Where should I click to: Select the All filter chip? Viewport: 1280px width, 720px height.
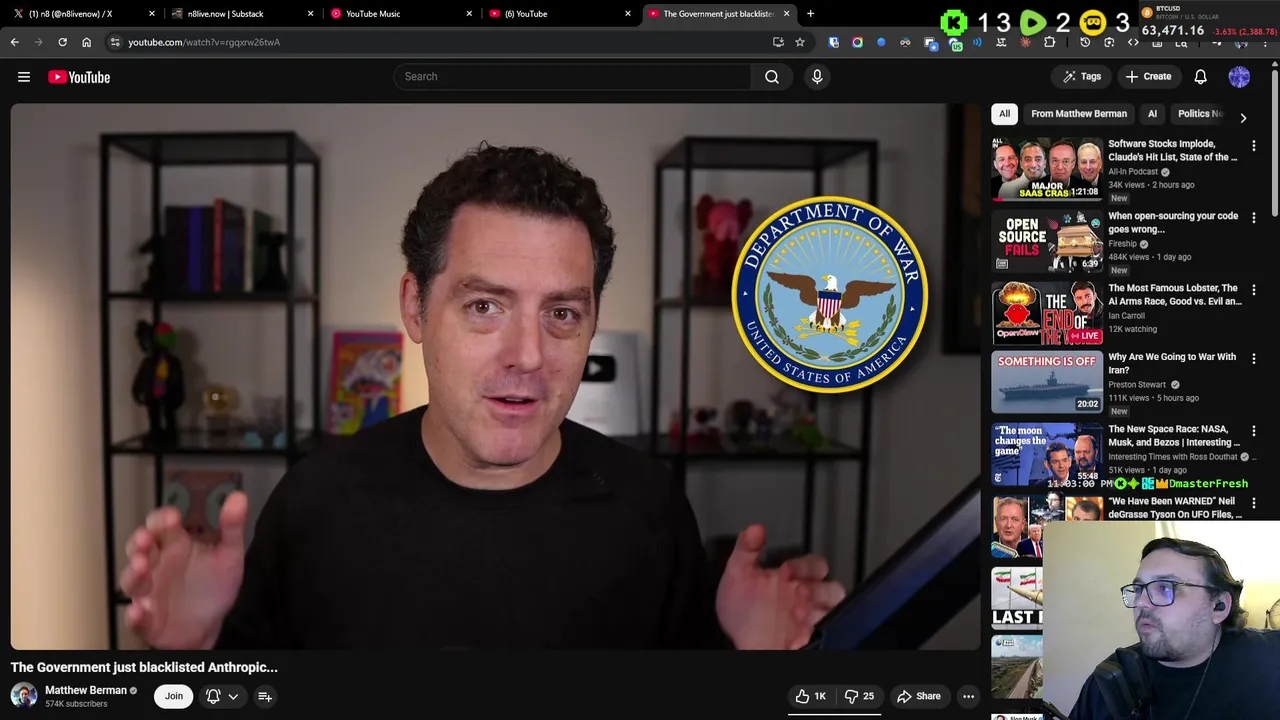point(1004,113)
